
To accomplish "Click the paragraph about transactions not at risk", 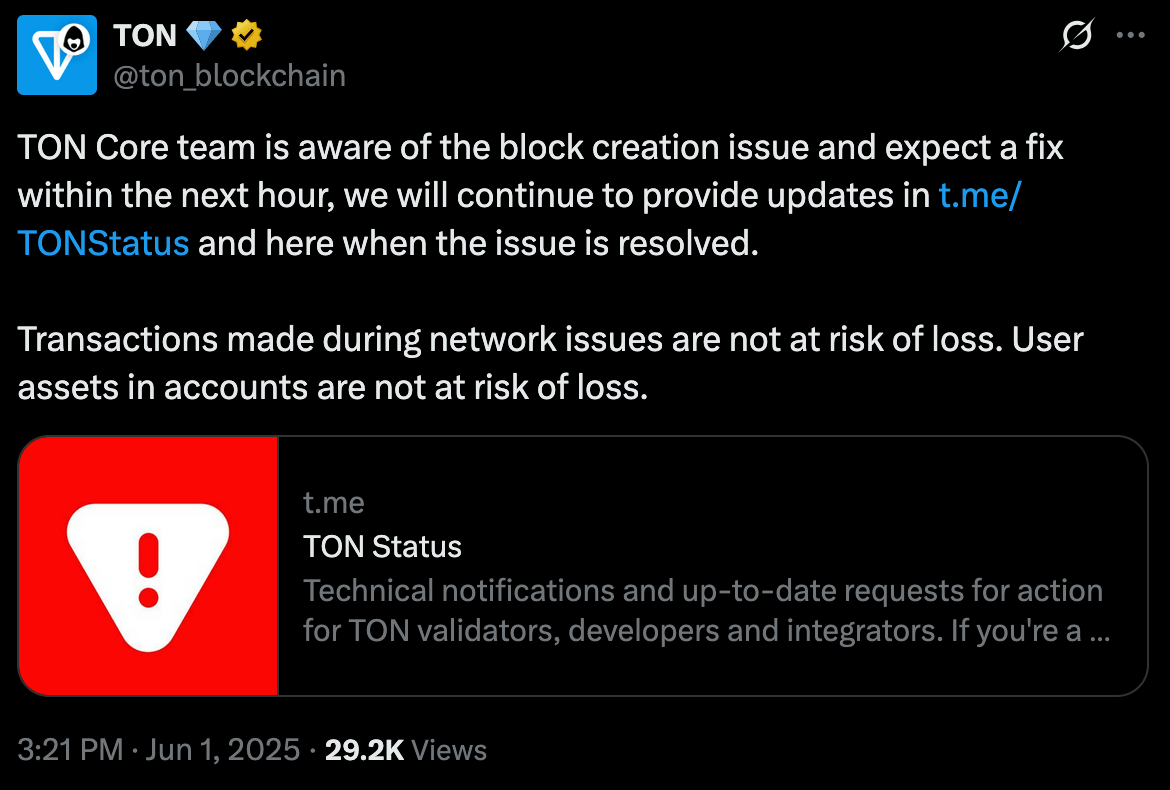I will point(550,363).
